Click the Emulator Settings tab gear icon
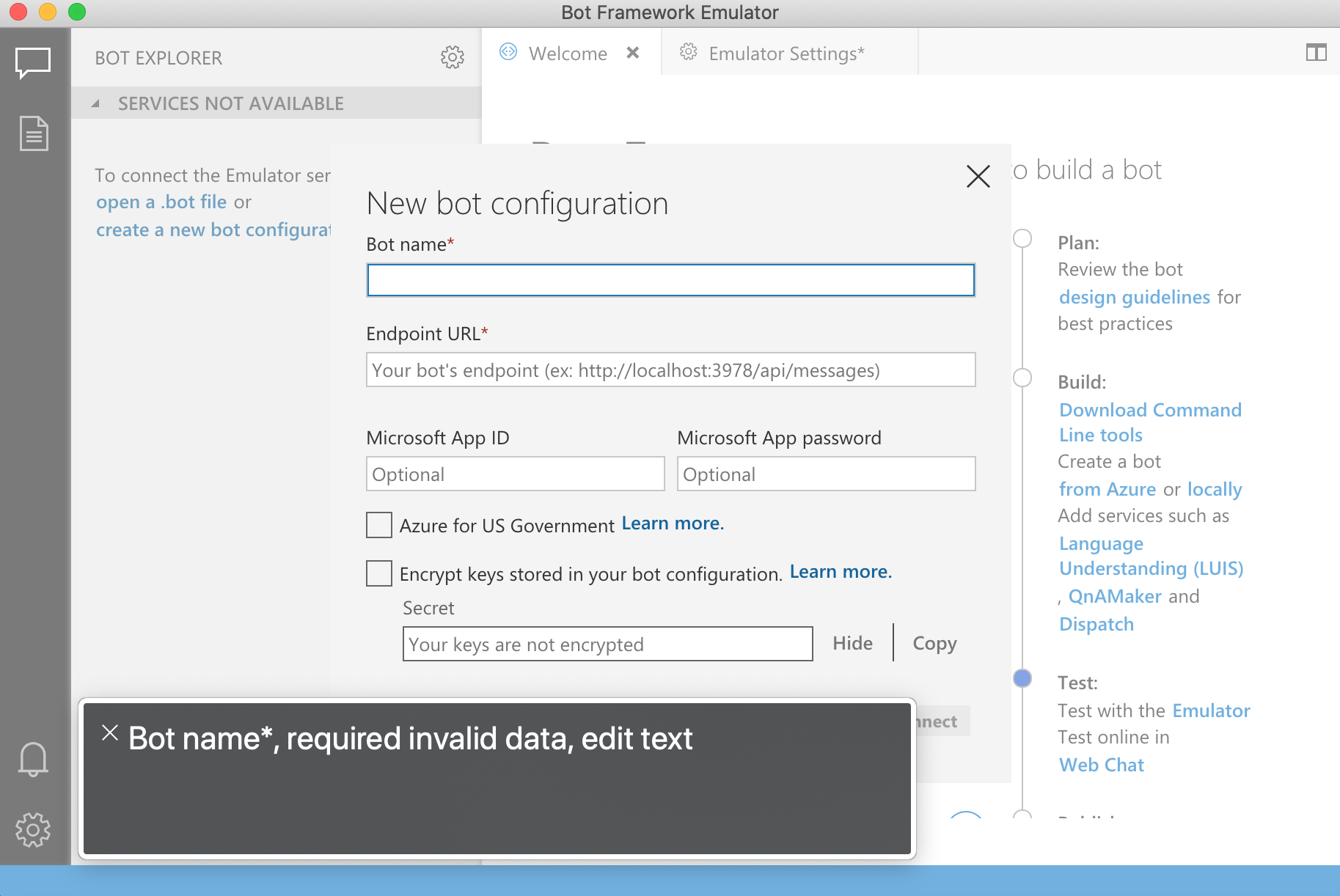 (688, 51)
